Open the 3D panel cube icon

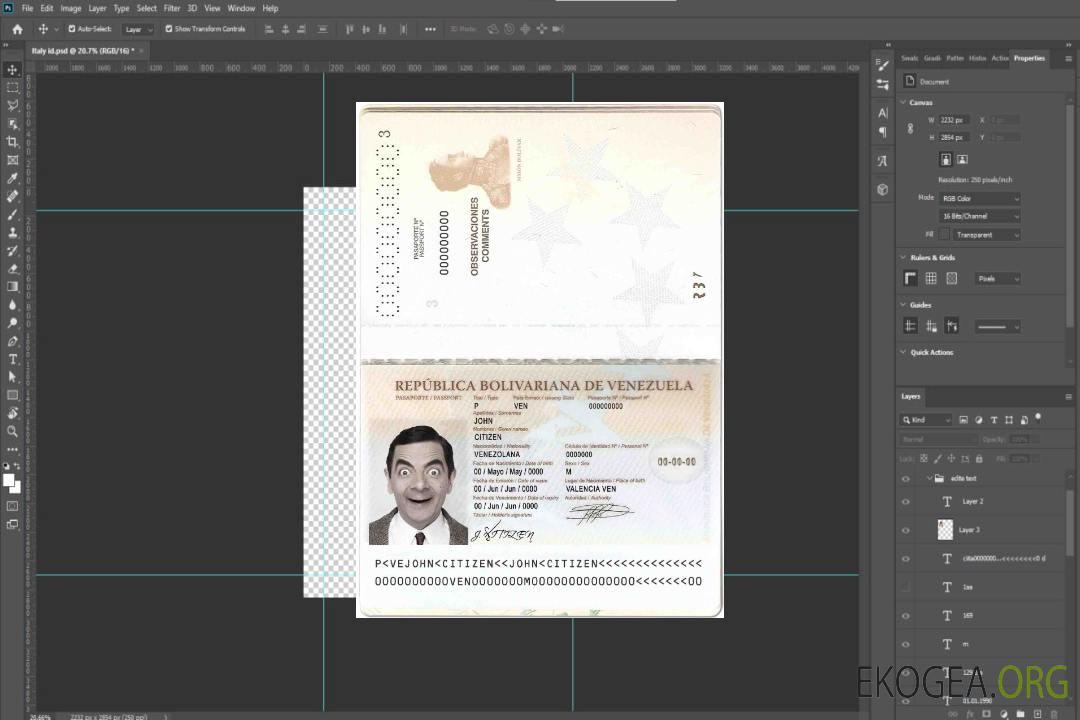[x=882, y=189]
